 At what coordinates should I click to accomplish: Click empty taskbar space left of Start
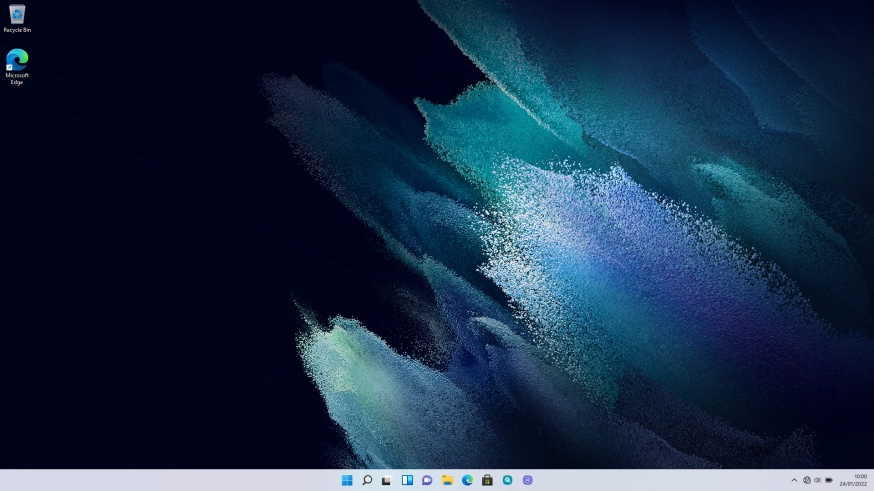pyautogui.click(x=150, y=480)
